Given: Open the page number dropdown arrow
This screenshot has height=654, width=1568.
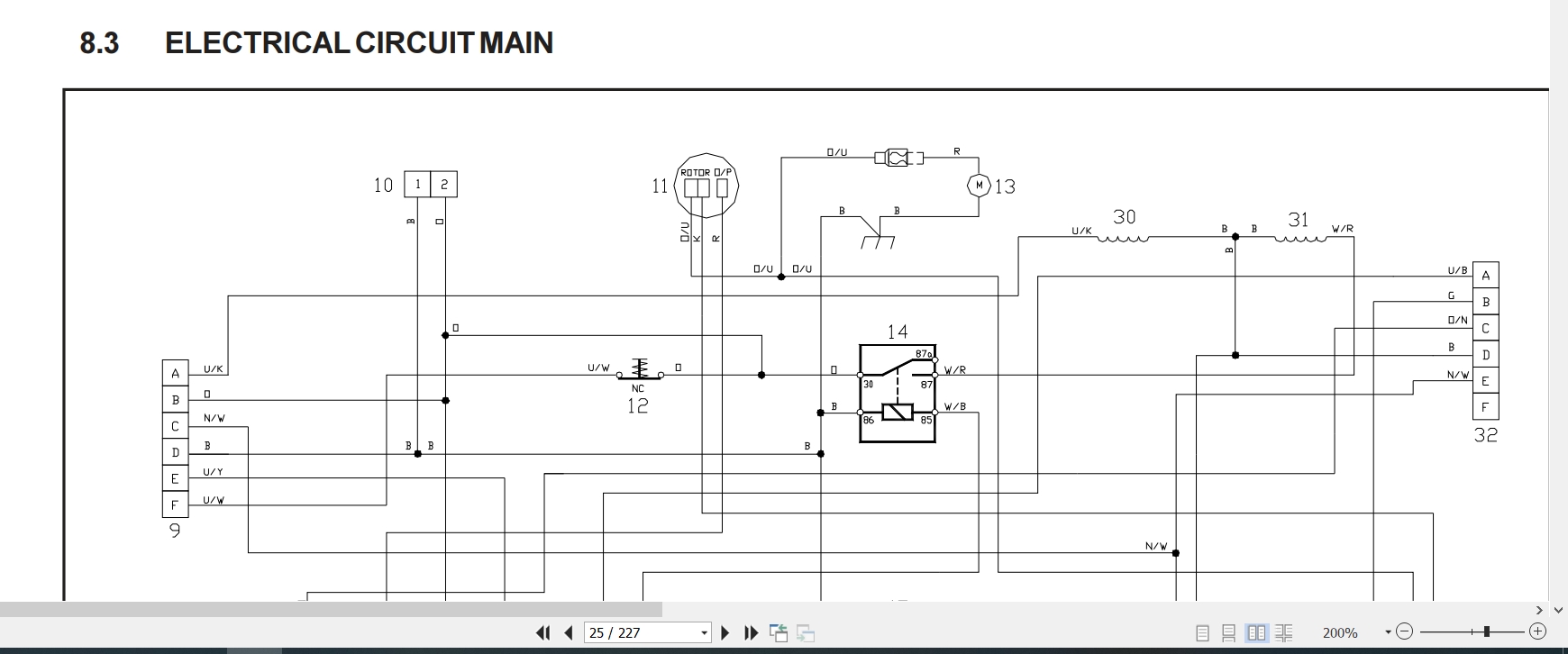Looking at the screenshot, I should 705,633.
